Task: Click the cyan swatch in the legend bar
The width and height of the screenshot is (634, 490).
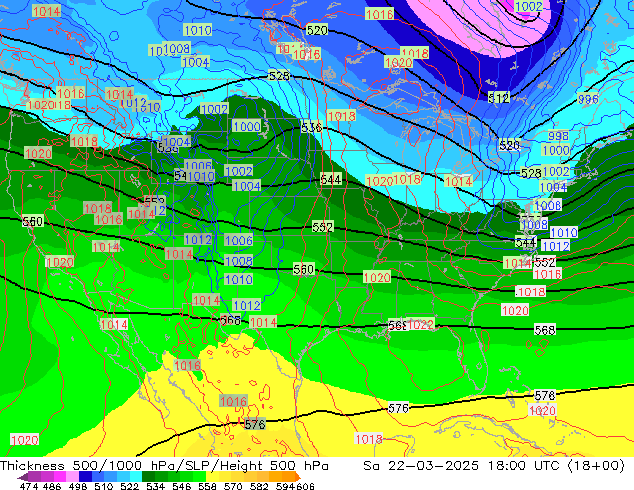Action: [136, 477]
